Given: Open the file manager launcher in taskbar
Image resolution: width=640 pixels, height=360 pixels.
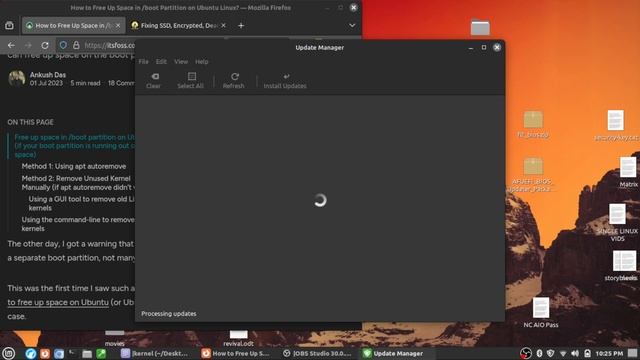Looking at the screenshot, I should pos(87,353).
